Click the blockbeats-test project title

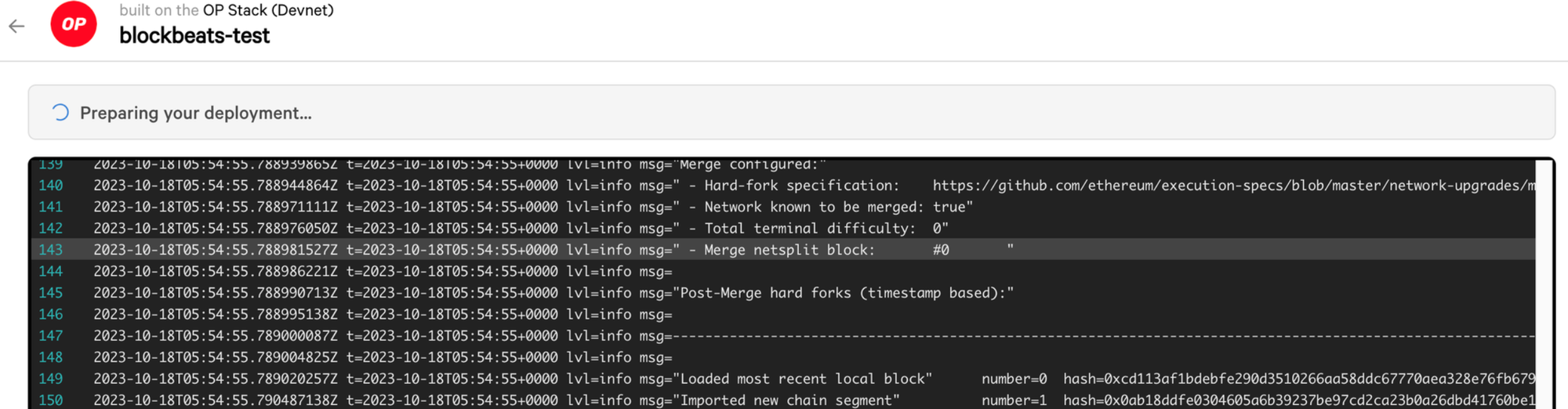coord(194,36)
